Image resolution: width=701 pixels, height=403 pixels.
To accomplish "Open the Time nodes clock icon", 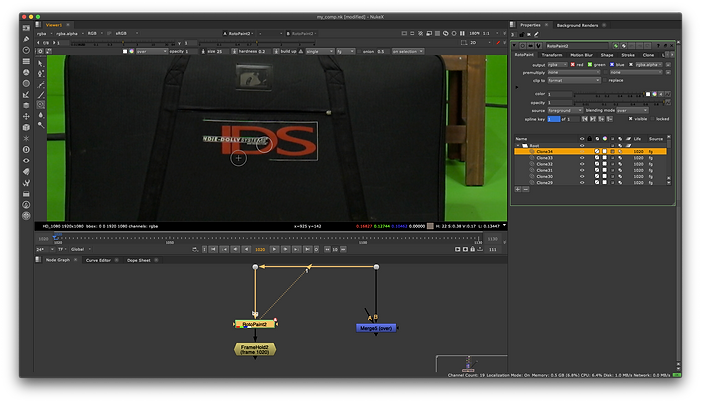I will 26,50.
